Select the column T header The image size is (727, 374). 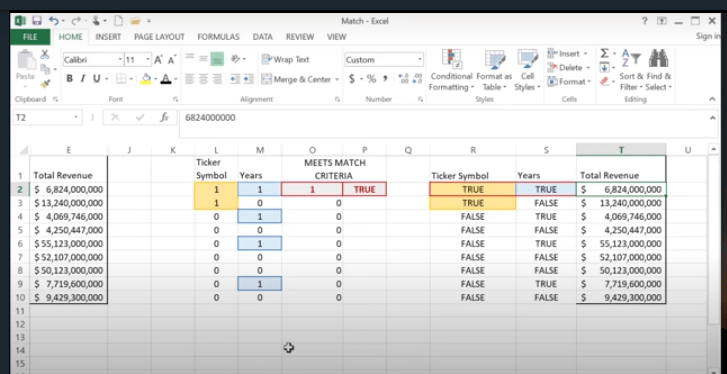point(621,150)
